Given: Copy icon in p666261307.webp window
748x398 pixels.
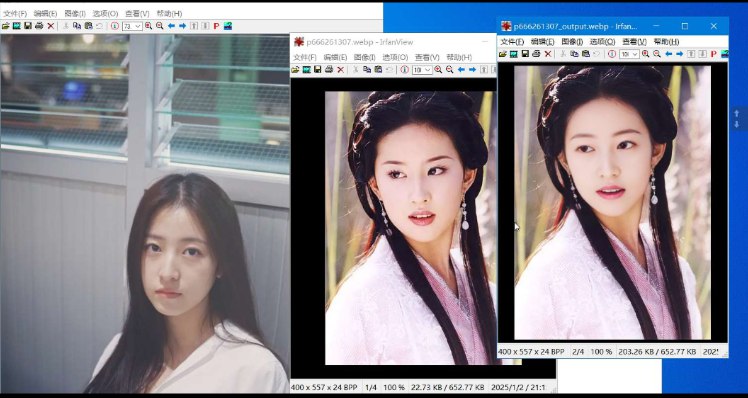Looking at the screenshot, I should (367, 70).
